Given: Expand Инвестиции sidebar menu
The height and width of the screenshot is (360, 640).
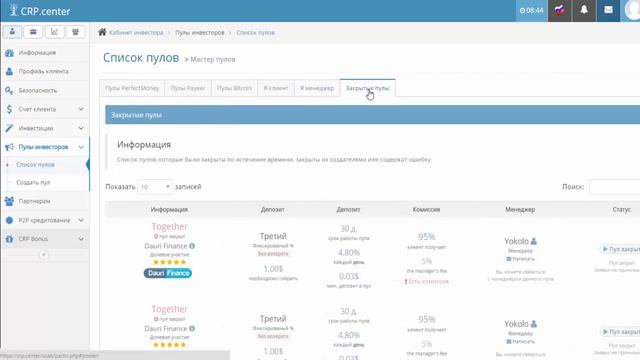Looking at the screenshot, I should pos(45,128).
